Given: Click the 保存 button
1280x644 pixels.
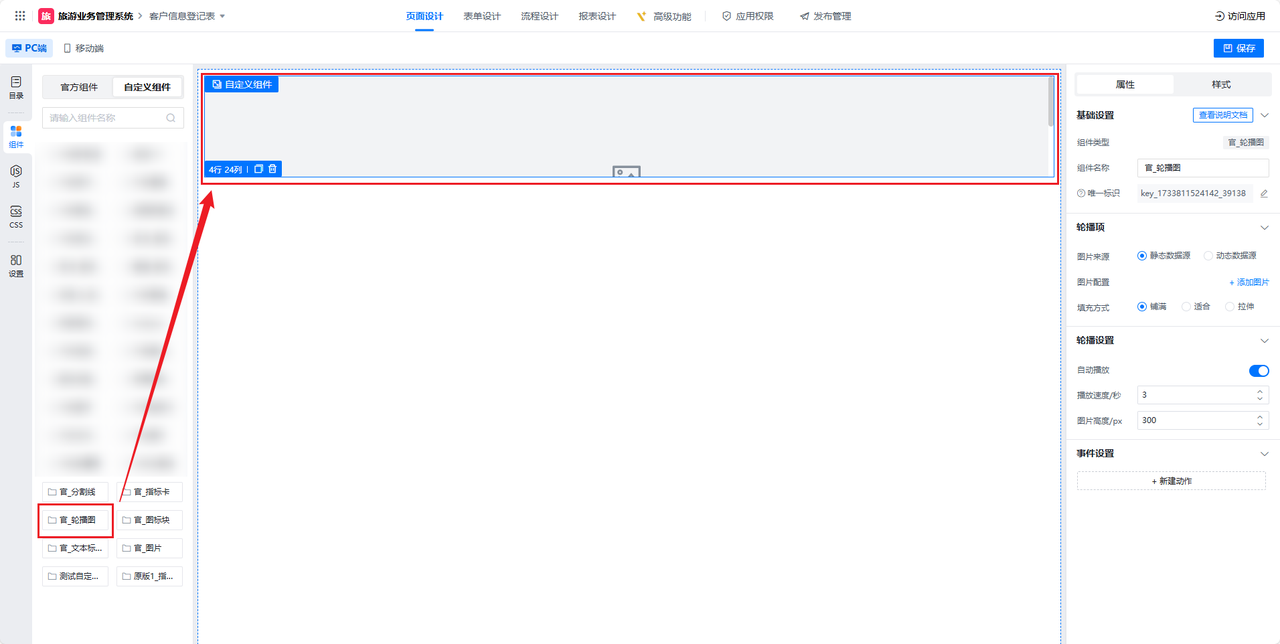Looking at the screenshot, I should click(x=1238, y=48).
